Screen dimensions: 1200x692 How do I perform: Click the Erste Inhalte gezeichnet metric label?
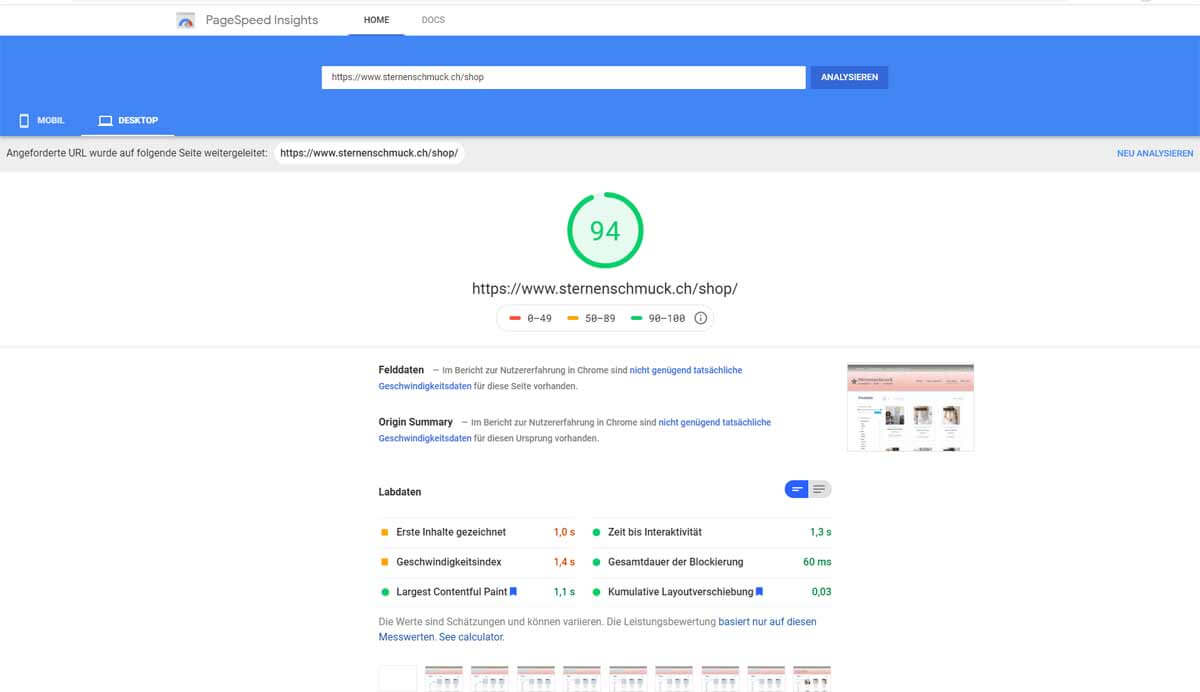tap(451, 532)
